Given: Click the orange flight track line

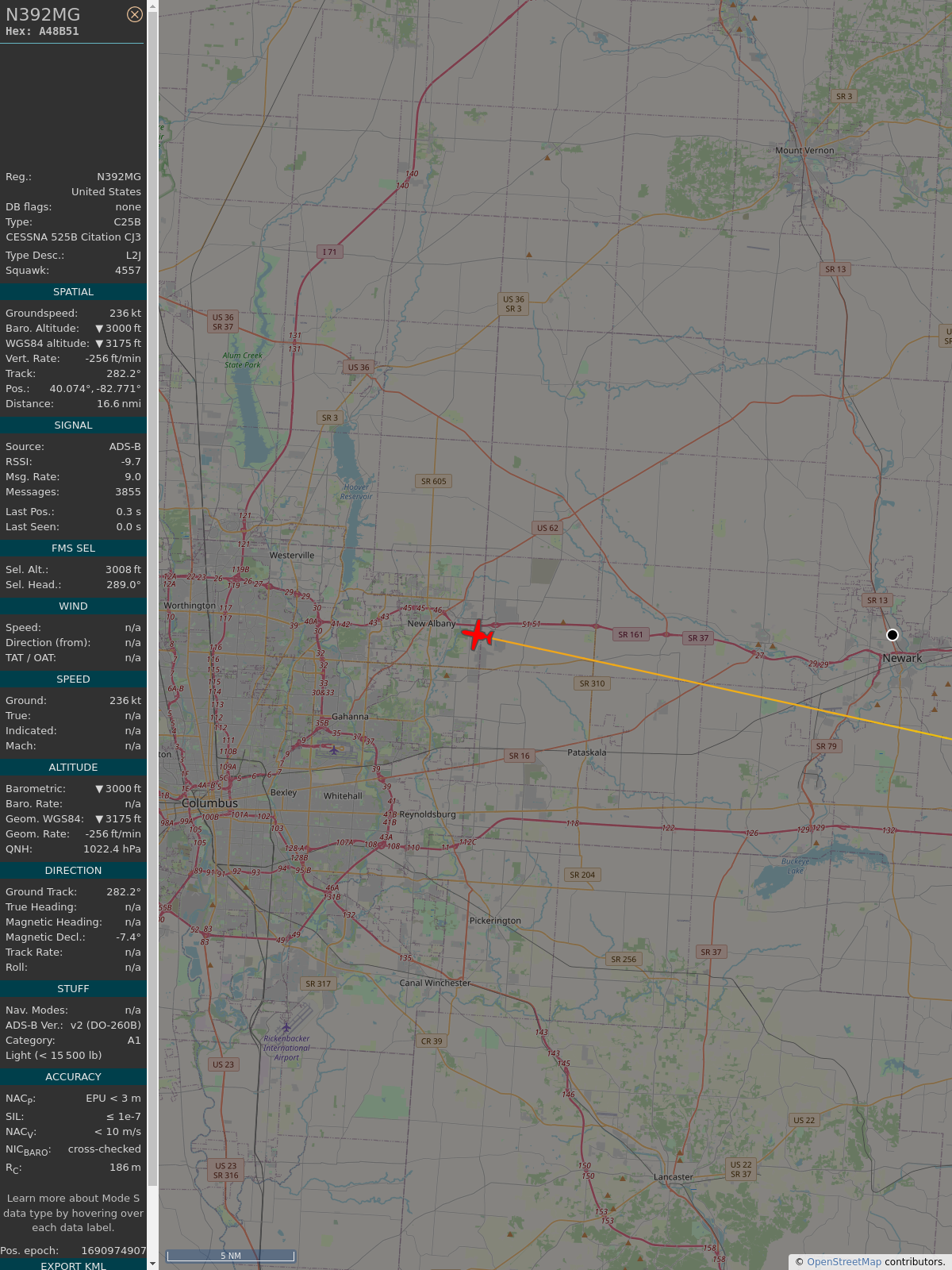Looking at the screenshot, I should 714,686.
